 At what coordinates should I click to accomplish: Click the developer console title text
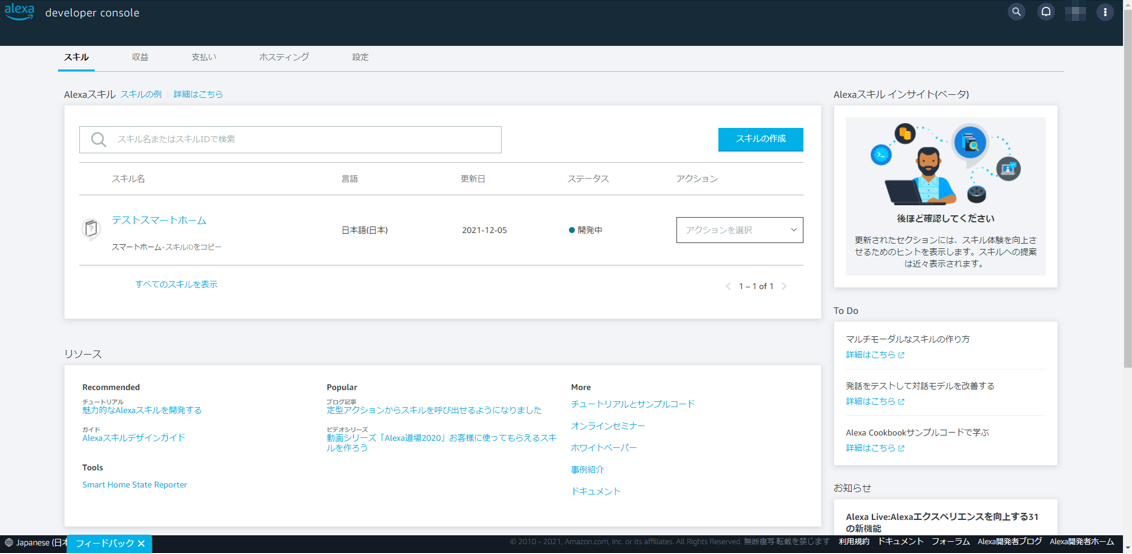click(x=92, y=13)
